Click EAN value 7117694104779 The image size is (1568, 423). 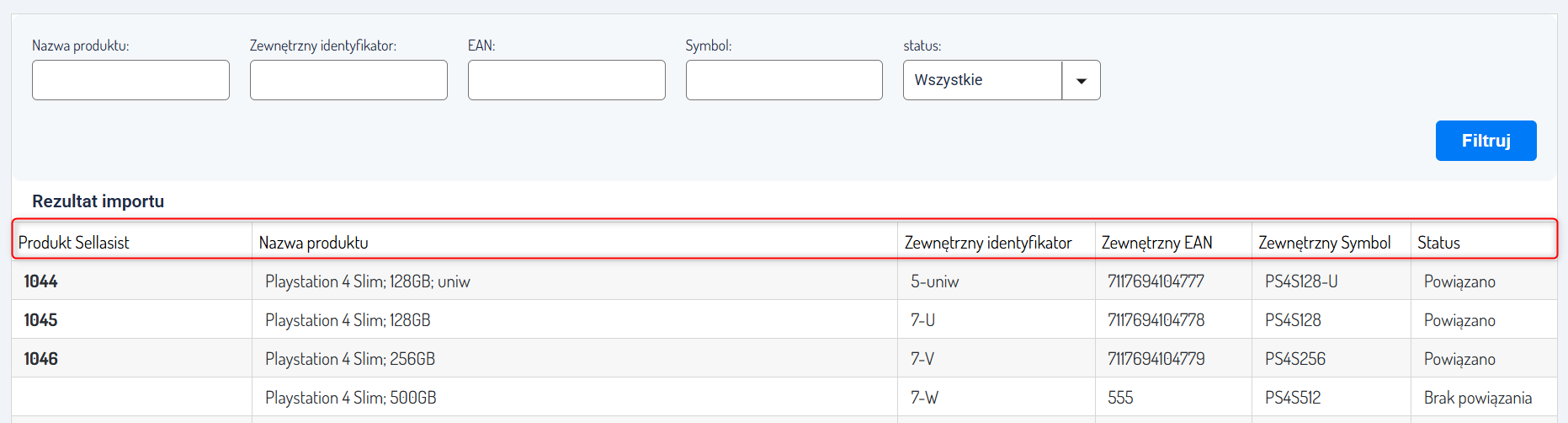(x=1156, y=359)
